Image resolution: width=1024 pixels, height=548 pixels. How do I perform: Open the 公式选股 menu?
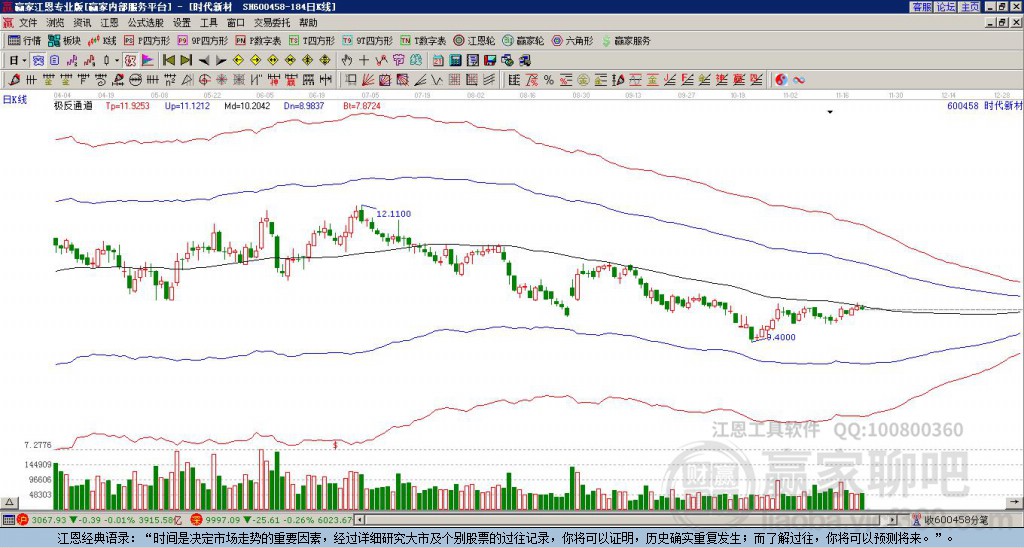click(146, 23)
